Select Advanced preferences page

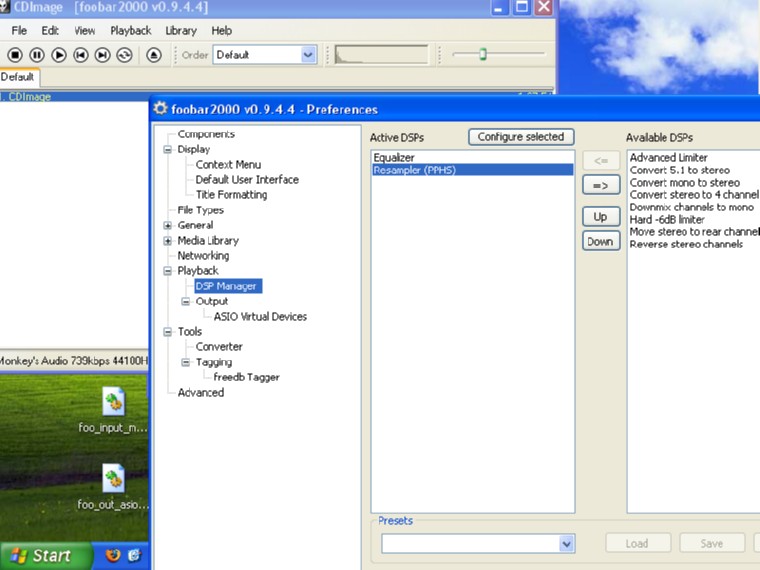(201, 393)
